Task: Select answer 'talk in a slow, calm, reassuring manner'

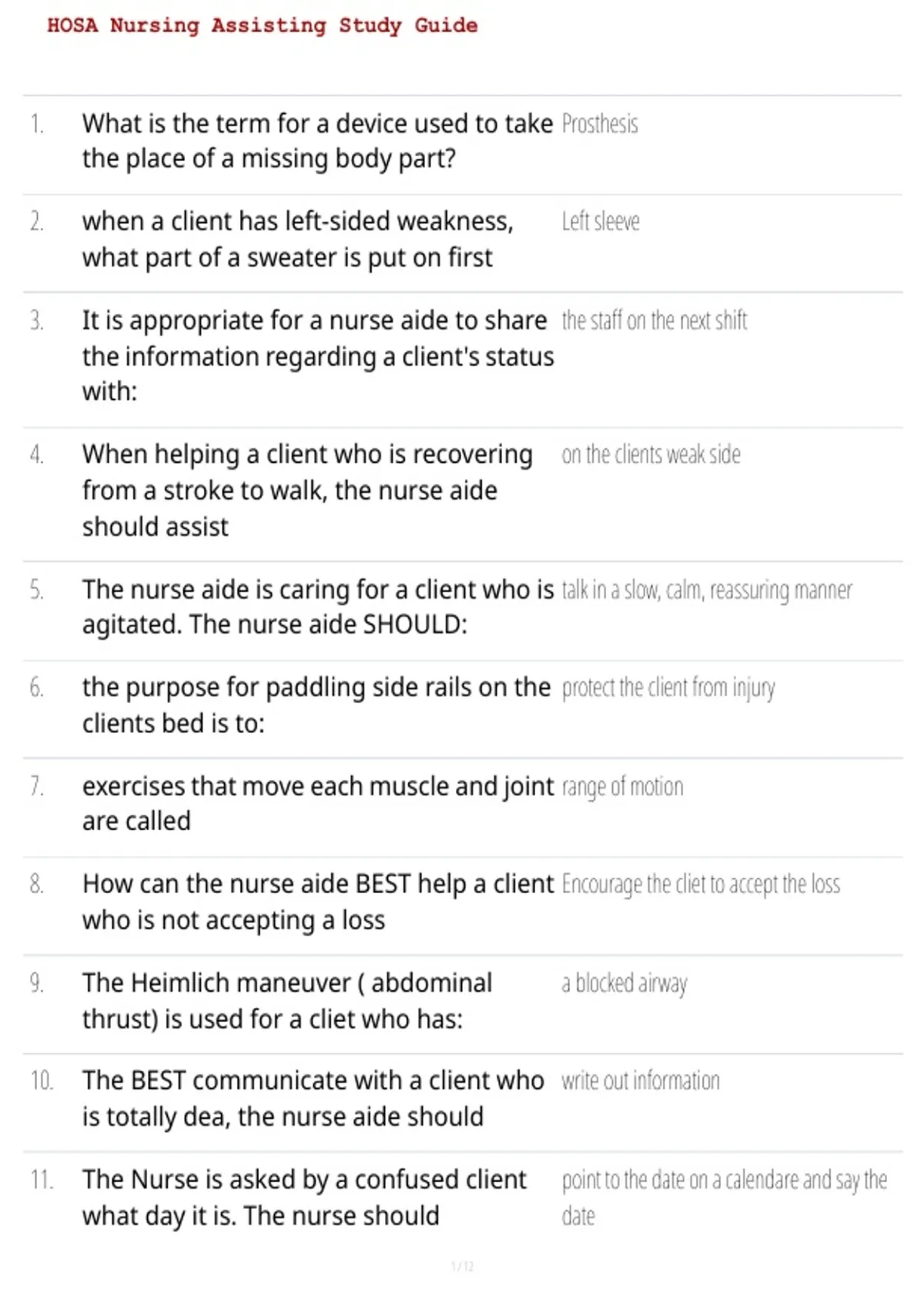Action: 707,591
